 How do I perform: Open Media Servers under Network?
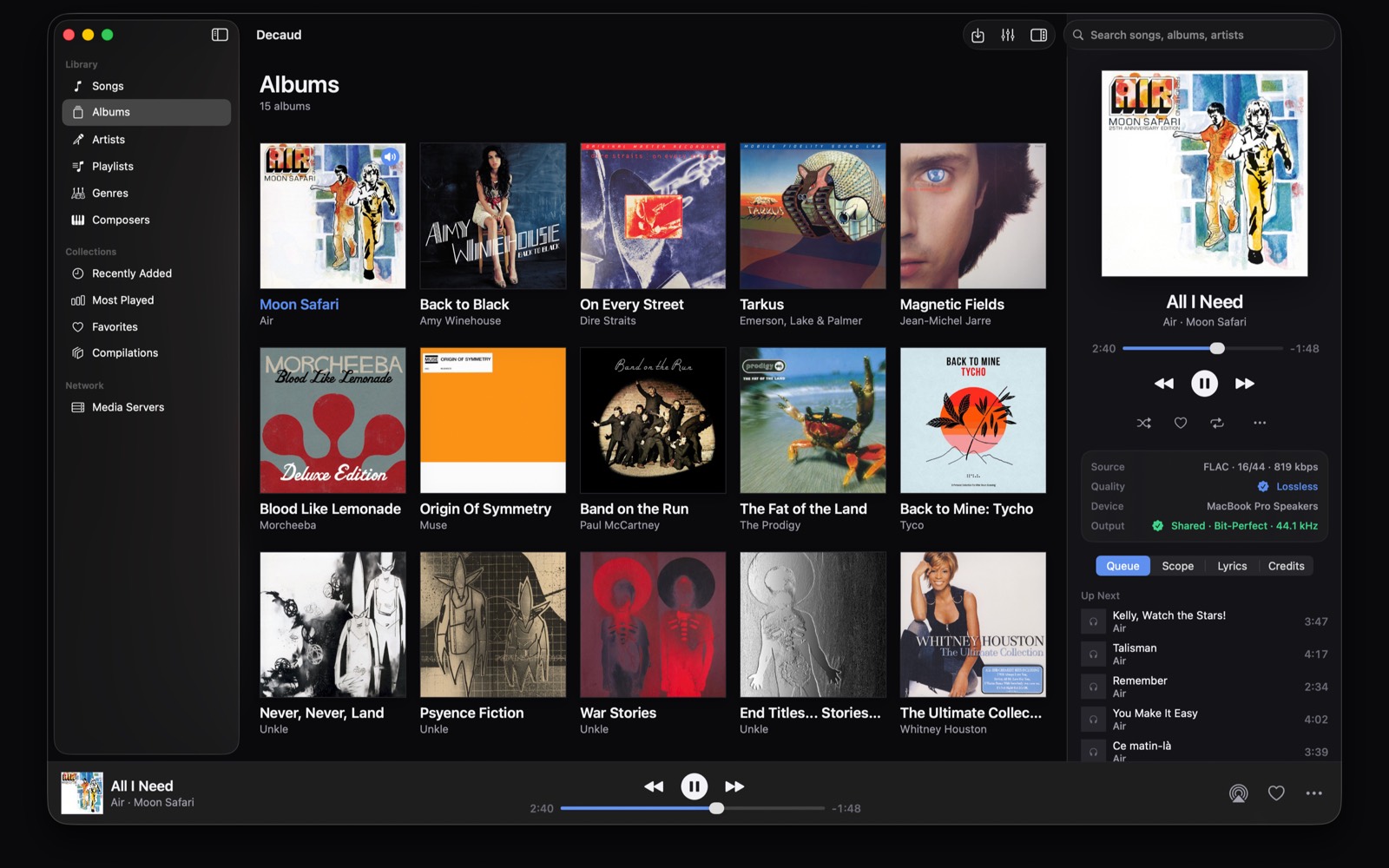pos(147,407)
